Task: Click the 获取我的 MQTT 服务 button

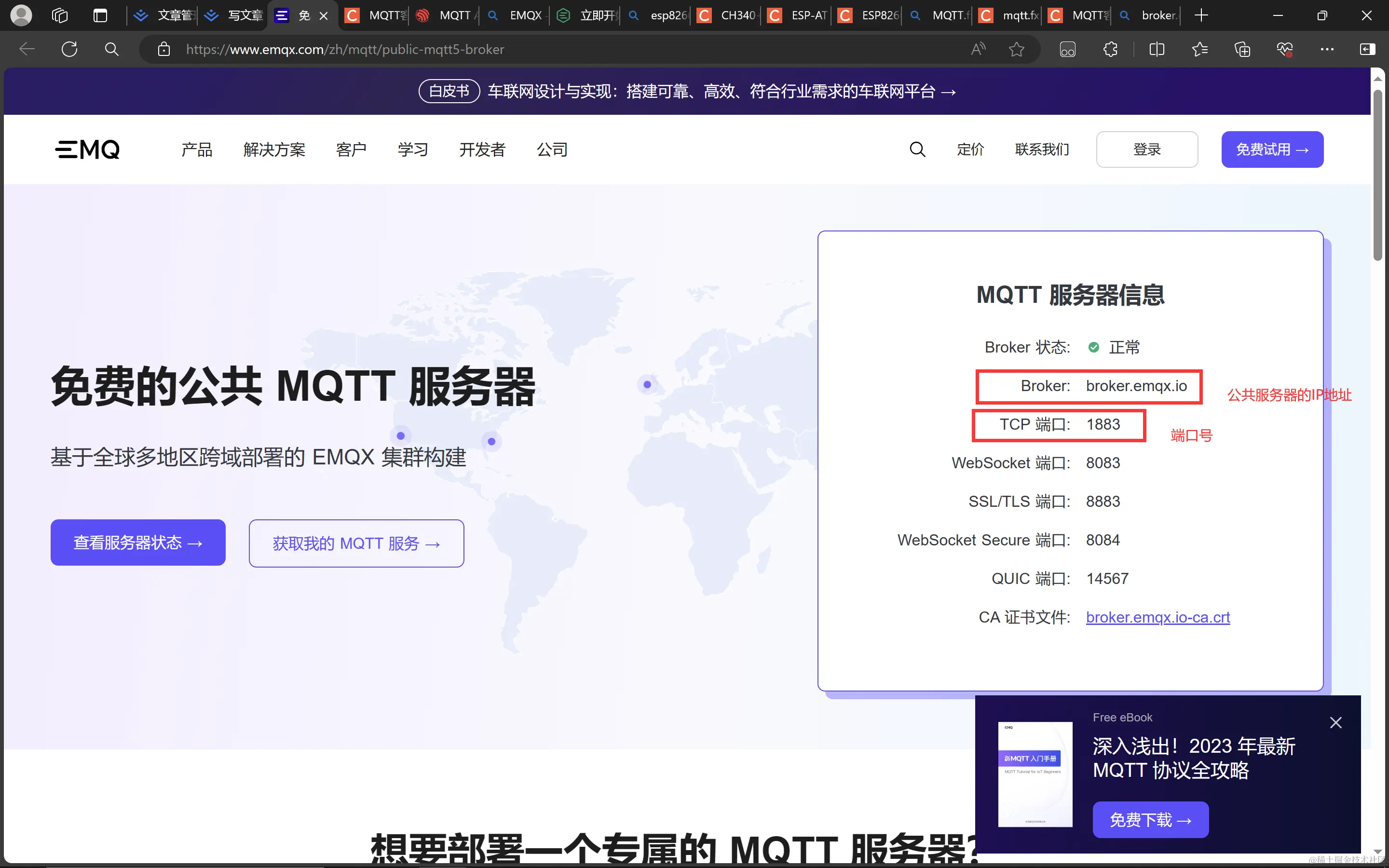Action: pos(356,543)
